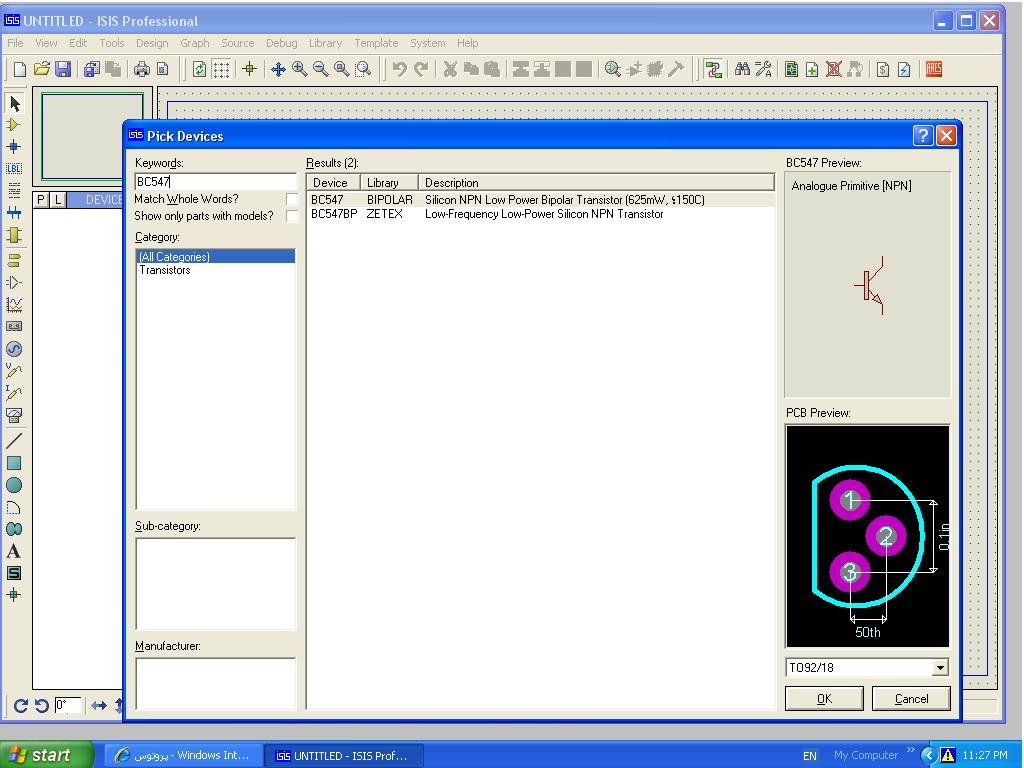Click the Keywords input field
This screenshot has width=1024, height=768.
[215, 182]
